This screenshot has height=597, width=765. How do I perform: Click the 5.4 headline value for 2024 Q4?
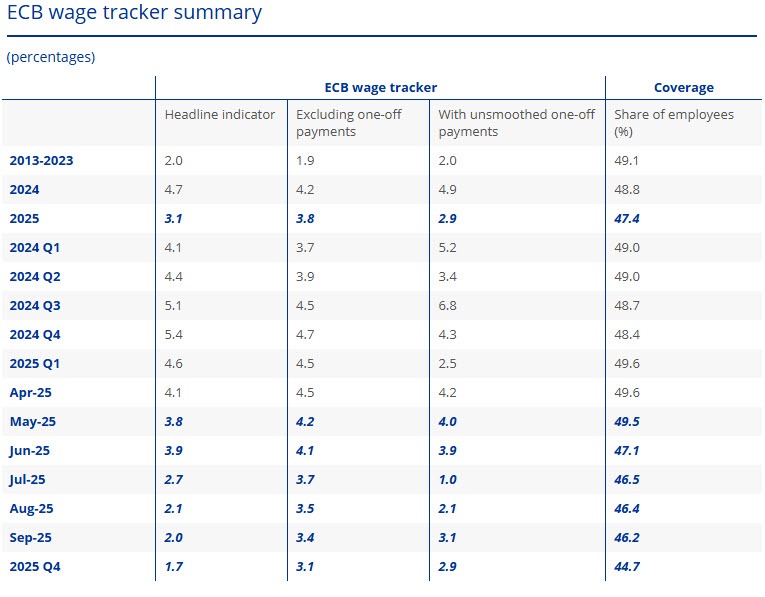pyautogui.click(x=174, y=334)
